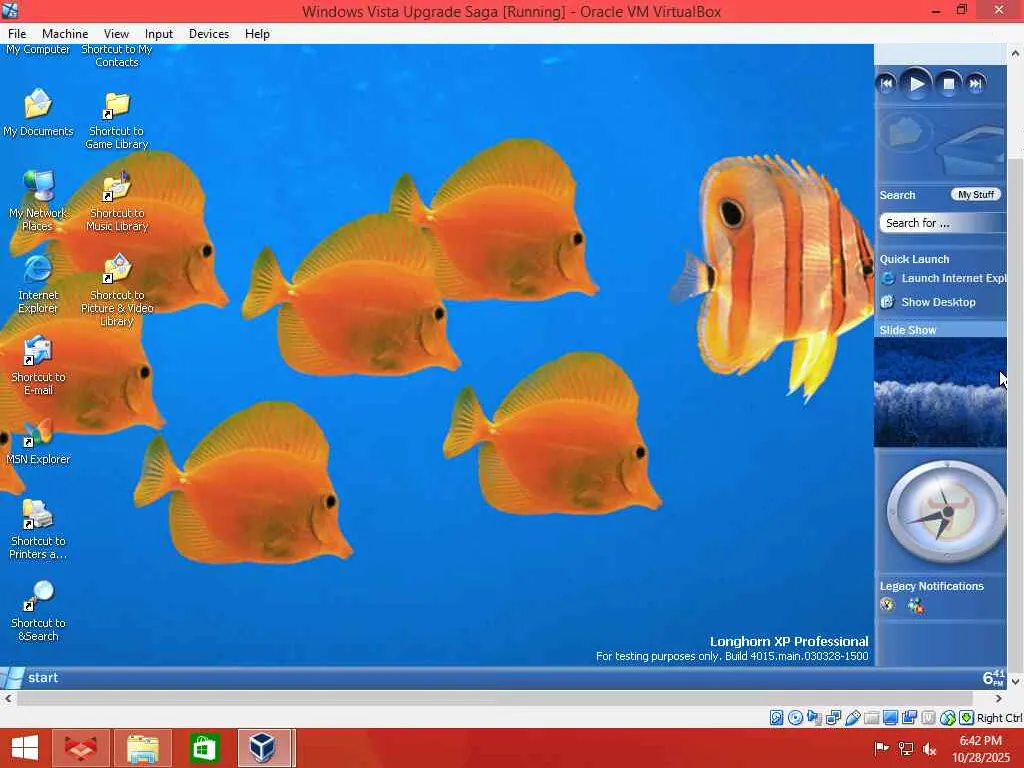Select Shortcut to Printers desktop icon
This screenshot has width=1024, height=768.
38,530
